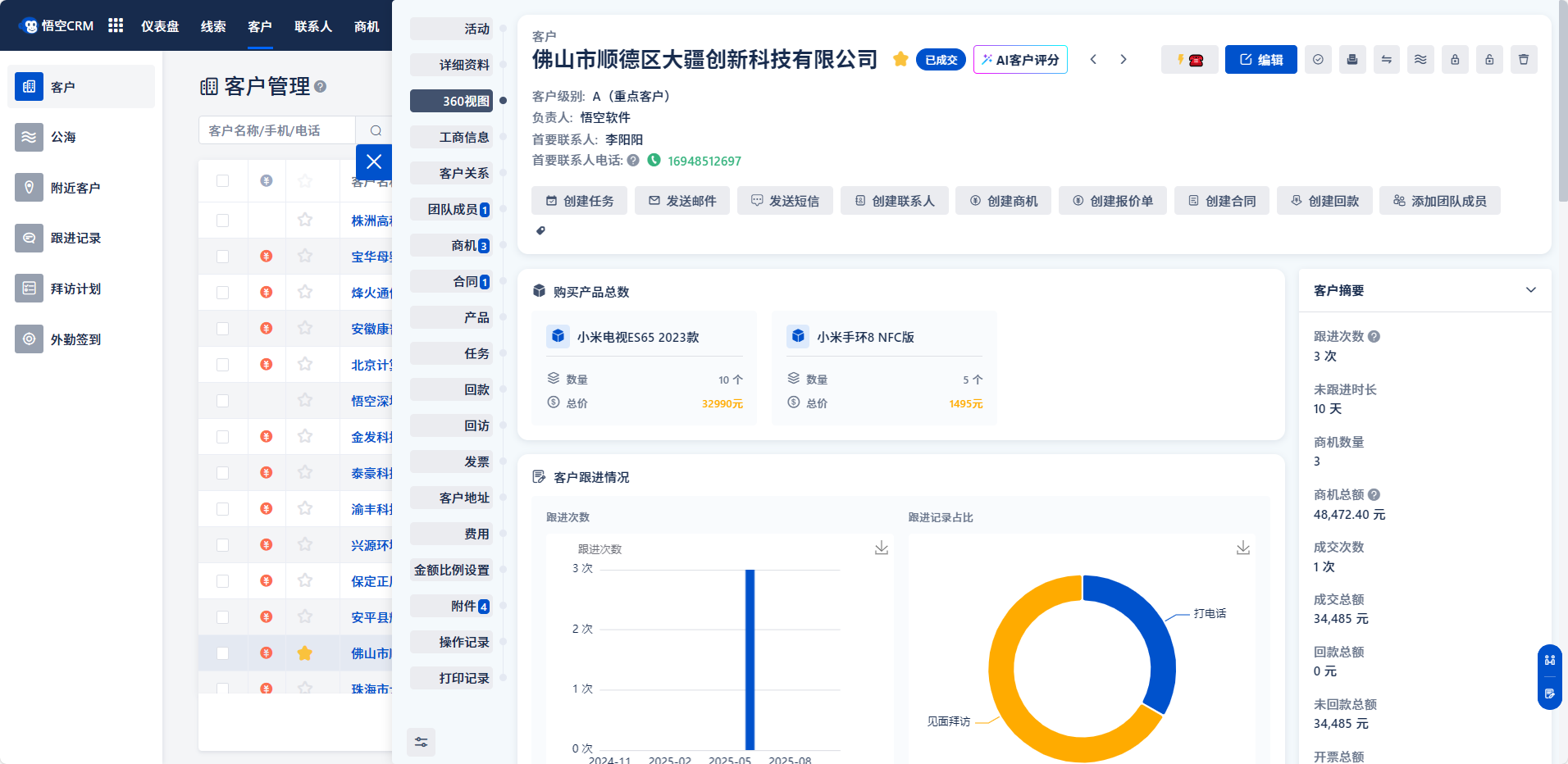Click the unlock customer icon
This screenshot has height=764, width=1568.
click(x=1489, y=60)
